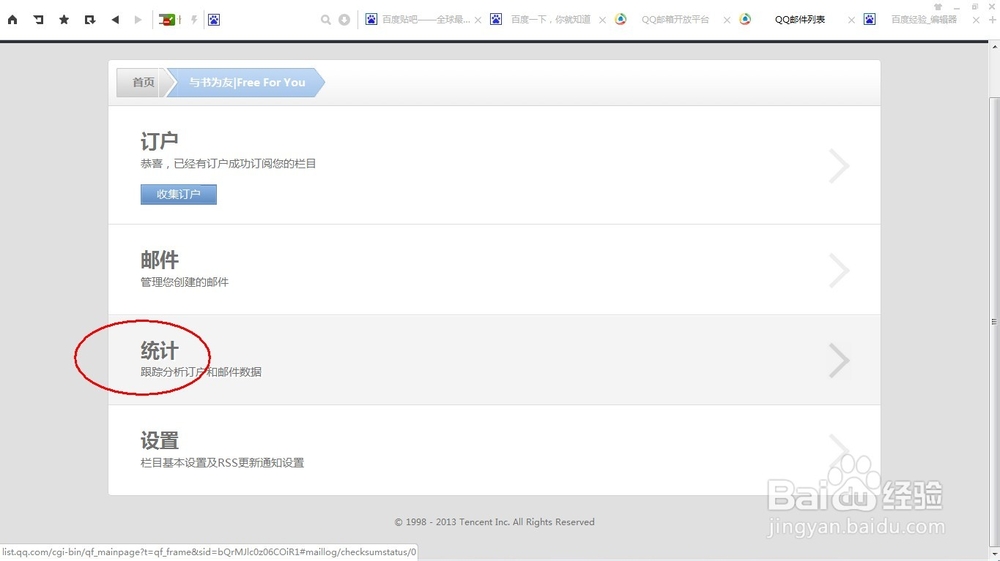
Task: Click the Baidu paw icon in toolbar
Action: click(x=214, y=19)
